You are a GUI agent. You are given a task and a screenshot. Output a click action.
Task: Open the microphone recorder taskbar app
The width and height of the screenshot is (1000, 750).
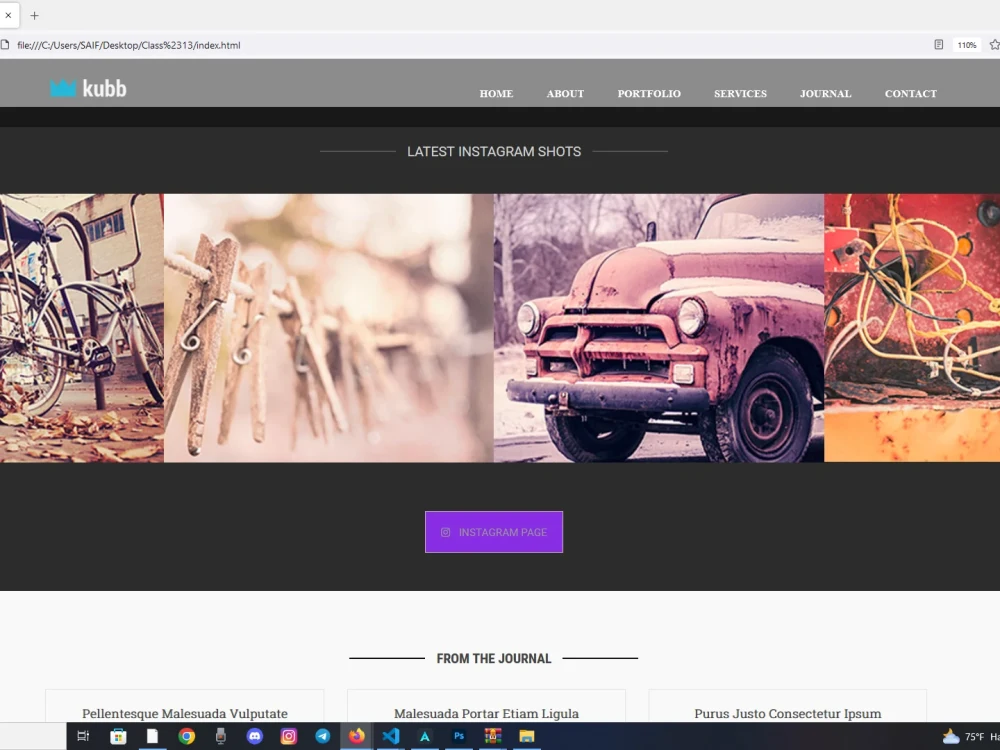coord(221,736)
